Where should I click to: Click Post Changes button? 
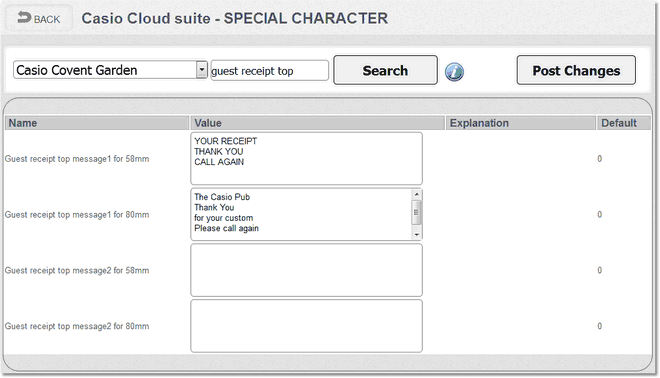tap(576, 70)
